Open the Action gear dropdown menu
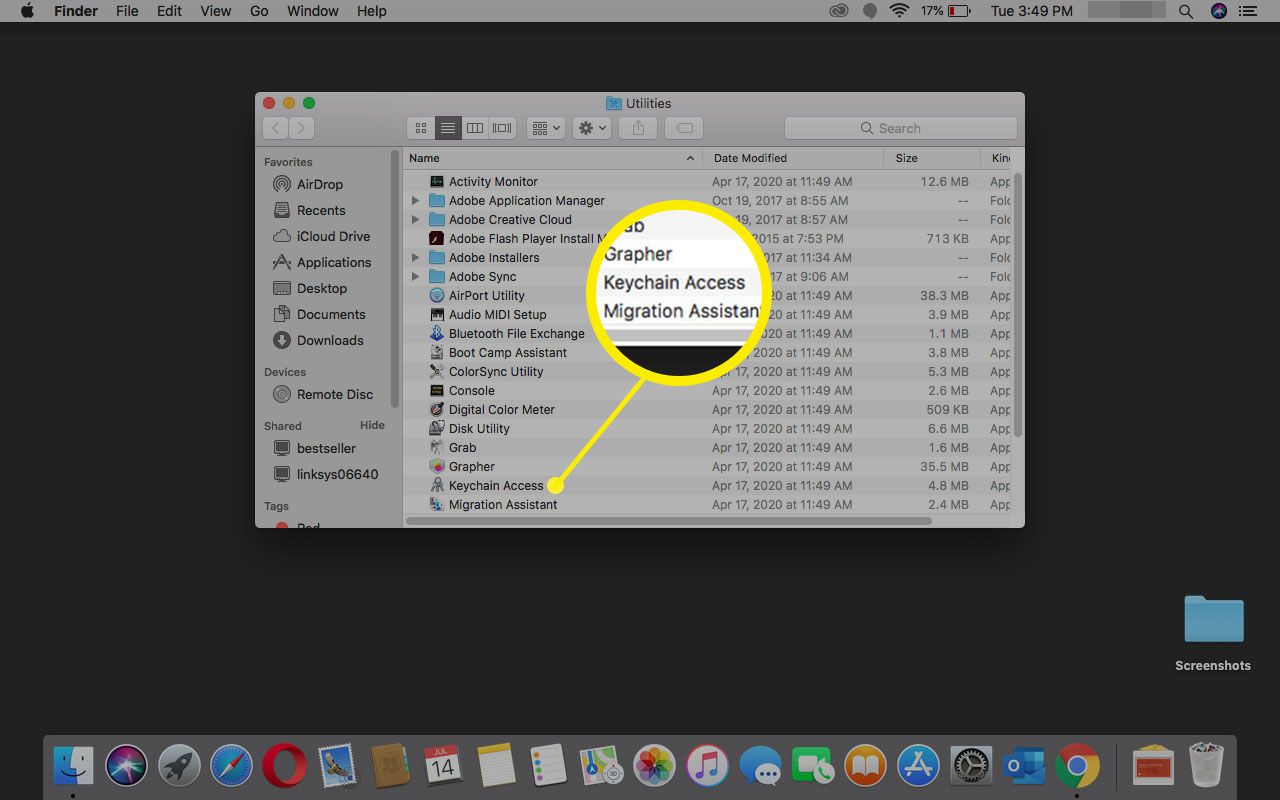Screen dimensions: 1280x800 (592, 128)
